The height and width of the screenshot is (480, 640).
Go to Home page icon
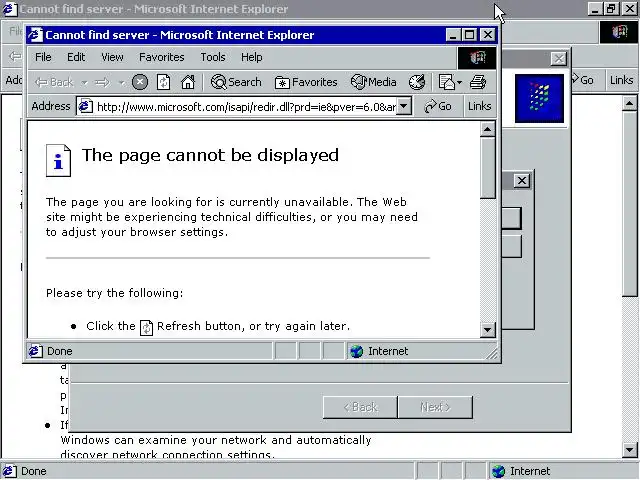(188, 82)
